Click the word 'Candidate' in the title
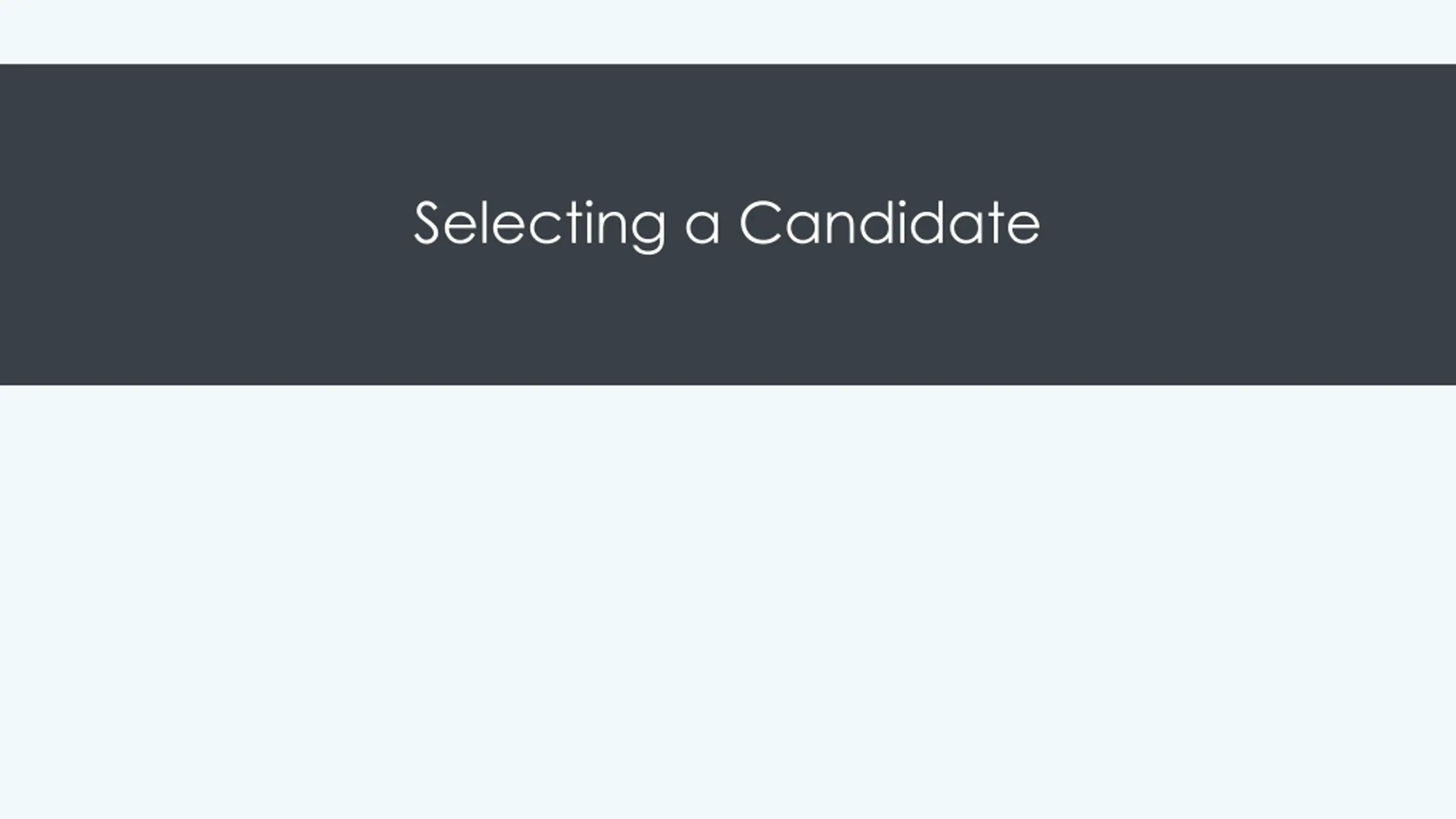The image size is (1456, 819). click(x=890, y=222)
